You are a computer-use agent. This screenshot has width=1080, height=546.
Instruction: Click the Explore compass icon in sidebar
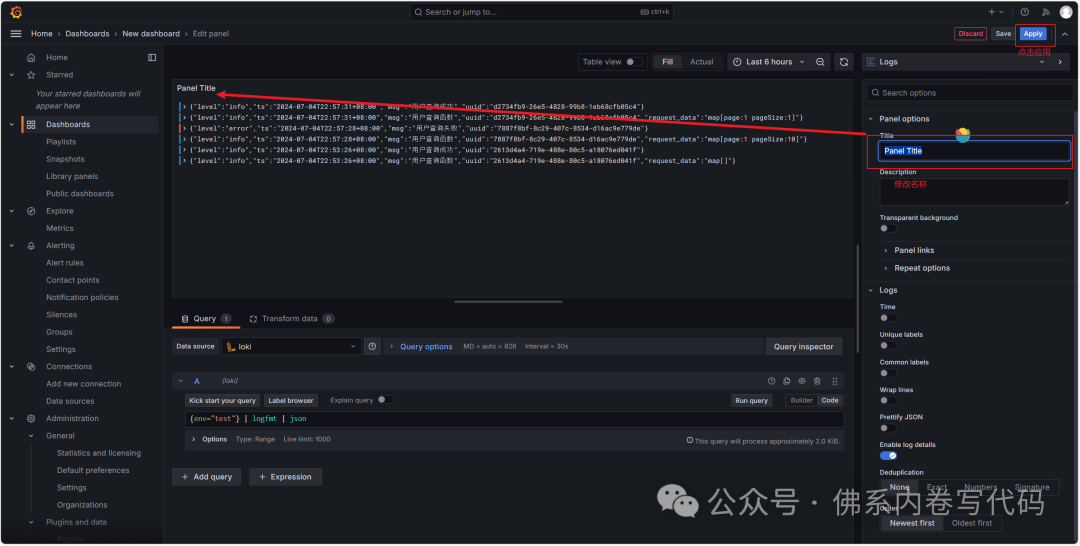point(31,211)
